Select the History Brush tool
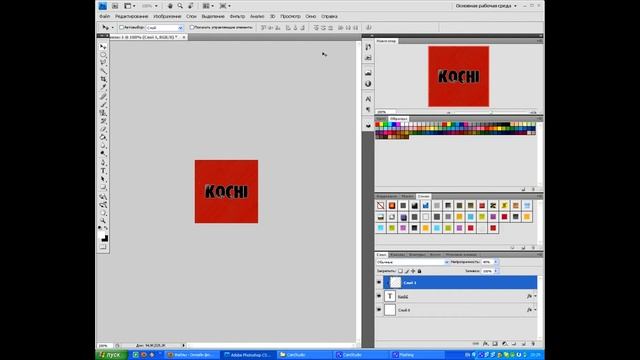The image size is (640, 360). 103,121
